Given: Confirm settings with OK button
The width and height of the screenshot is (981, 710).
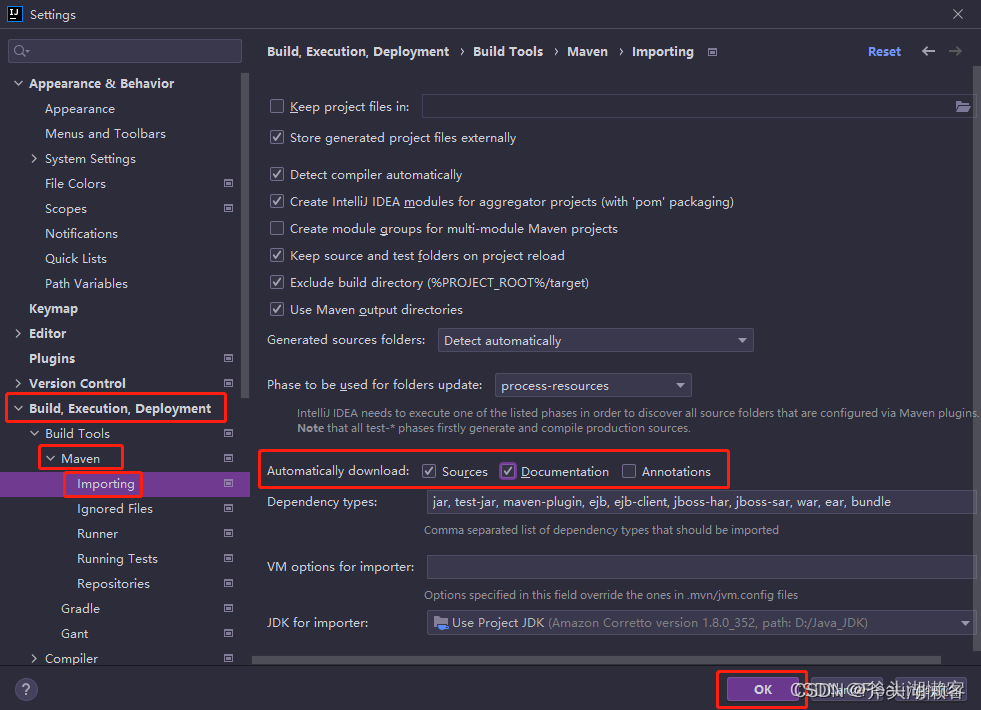Looking at the screenshot, I should [x=763, y=689].
